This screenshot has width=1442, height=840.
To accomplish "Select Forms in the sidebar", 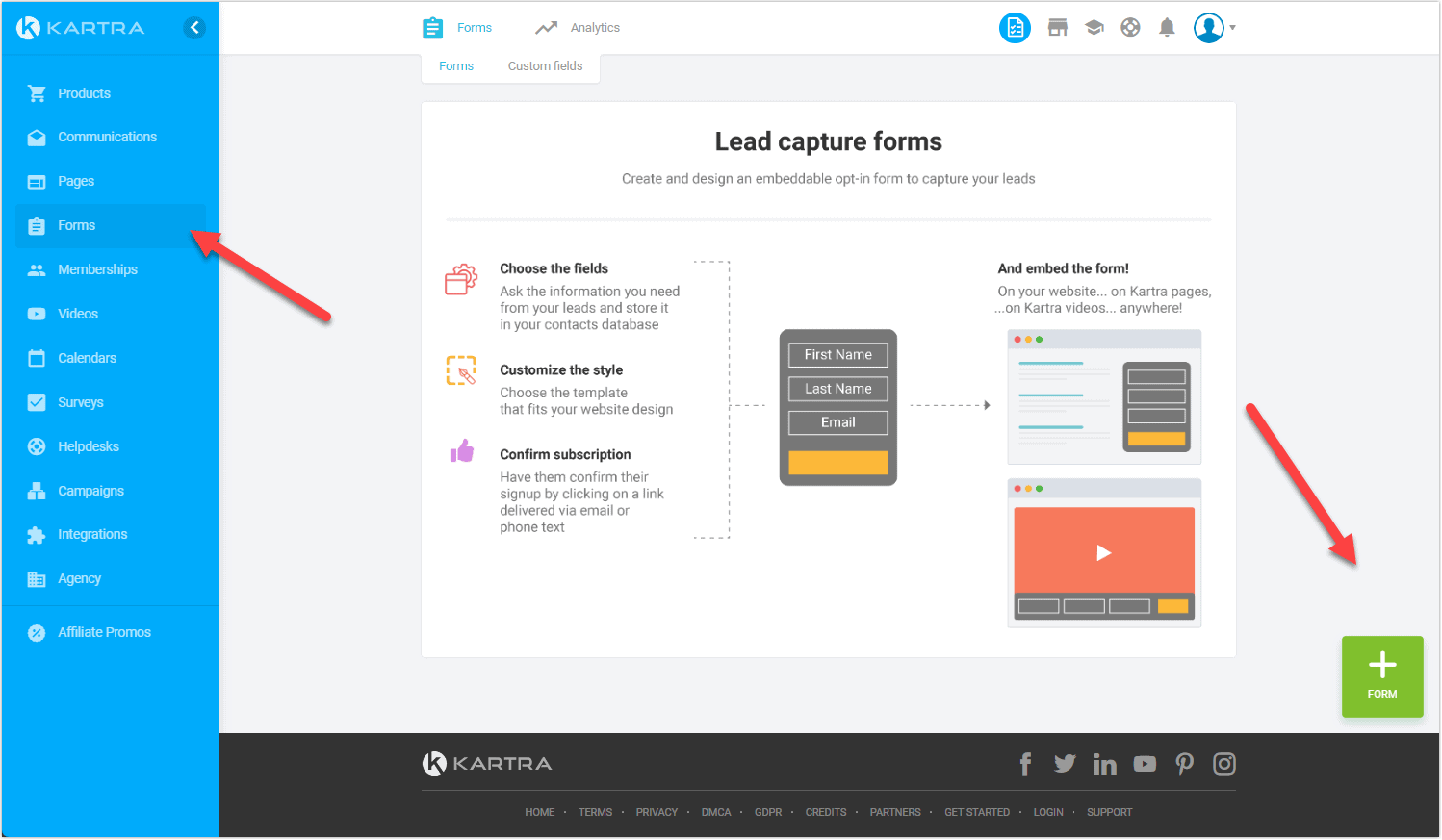I will (x=111, y=225).
